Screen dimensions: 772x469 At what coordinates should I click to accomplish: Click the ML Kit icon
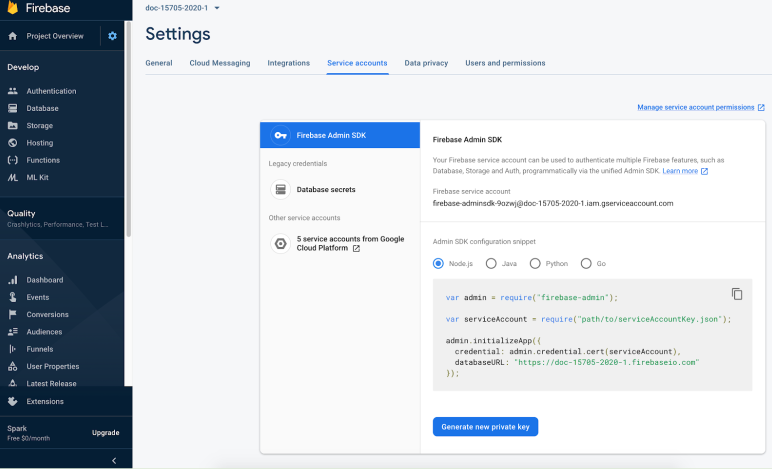point(13,177)
